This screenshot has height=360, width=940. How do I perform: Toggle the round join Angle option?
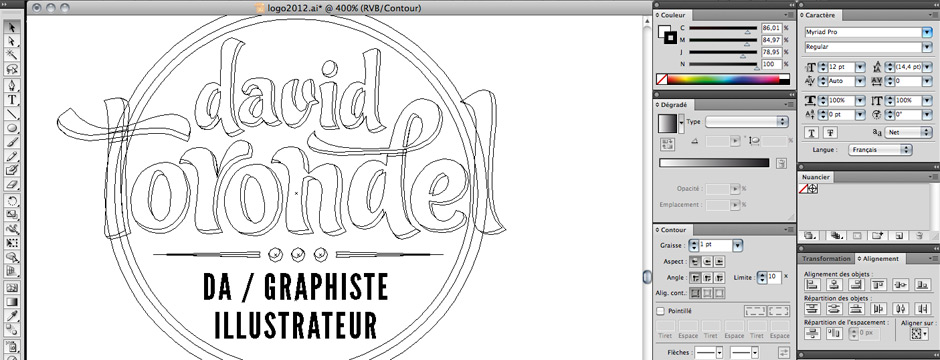707,278
